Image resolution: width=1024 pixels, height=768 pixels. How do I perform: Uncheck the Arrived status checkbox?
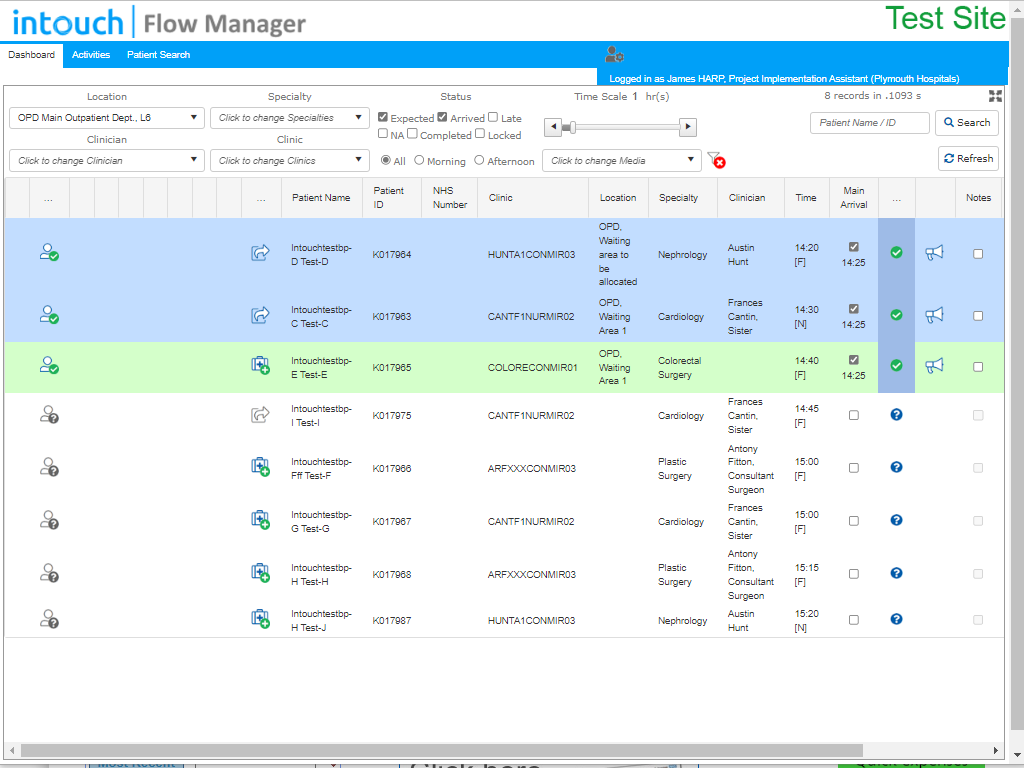click(442, 117)
